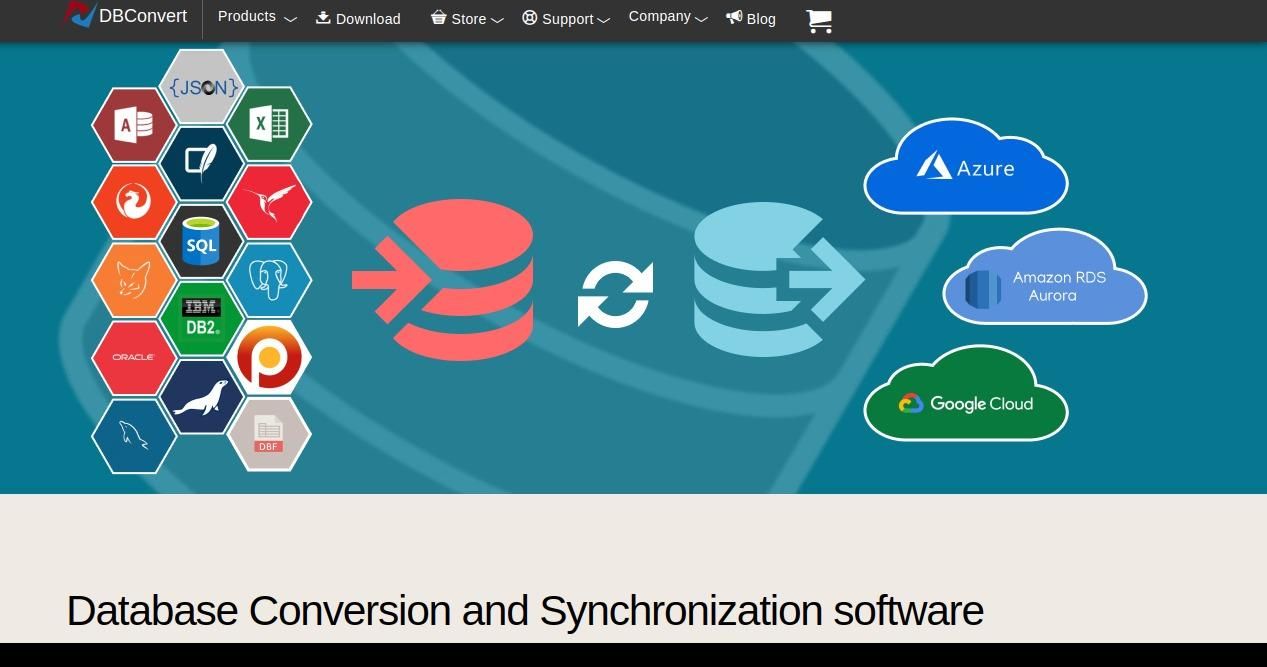Viewport: 1267px width, 667px height.
Task: Select the orange fox hexagon icon
Action: [x=134, y=280]
